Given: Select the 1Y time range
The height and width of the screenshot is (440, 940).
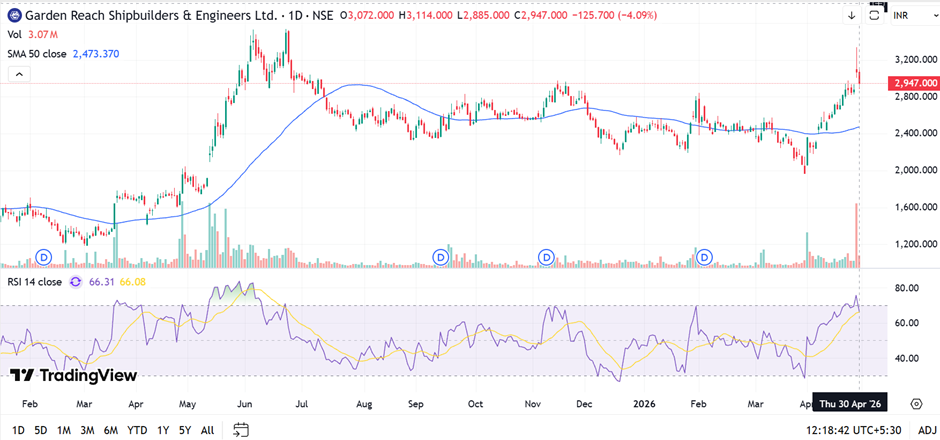Looking at the screenshot, I should click(x=162, y=430).
